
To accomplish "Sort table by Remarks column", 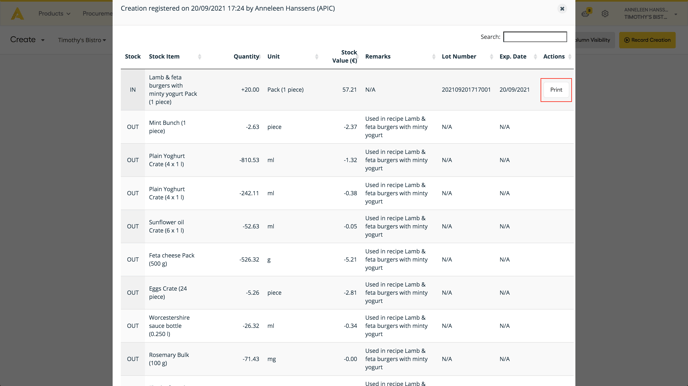I will tap(399, 57).
